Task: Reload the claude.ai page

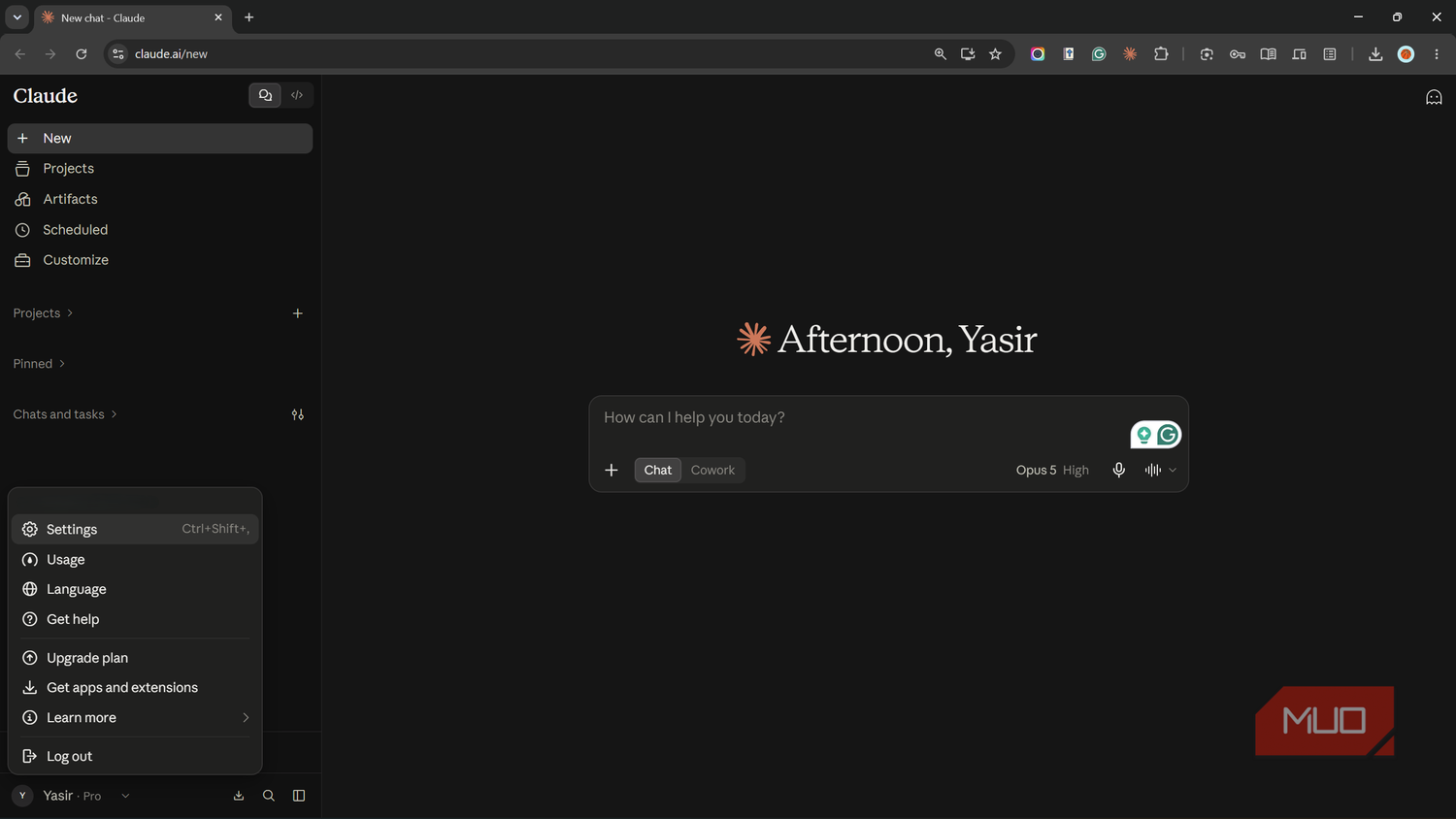Action: pos(82,54)
